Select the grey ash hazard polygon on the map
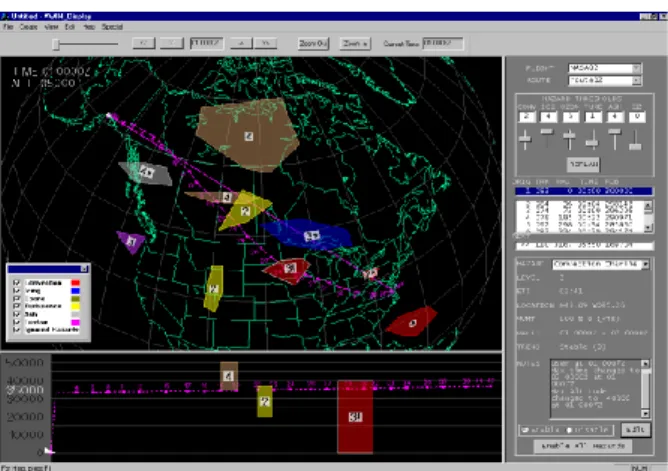Screen dimensions: 668x471 (146, 173)
